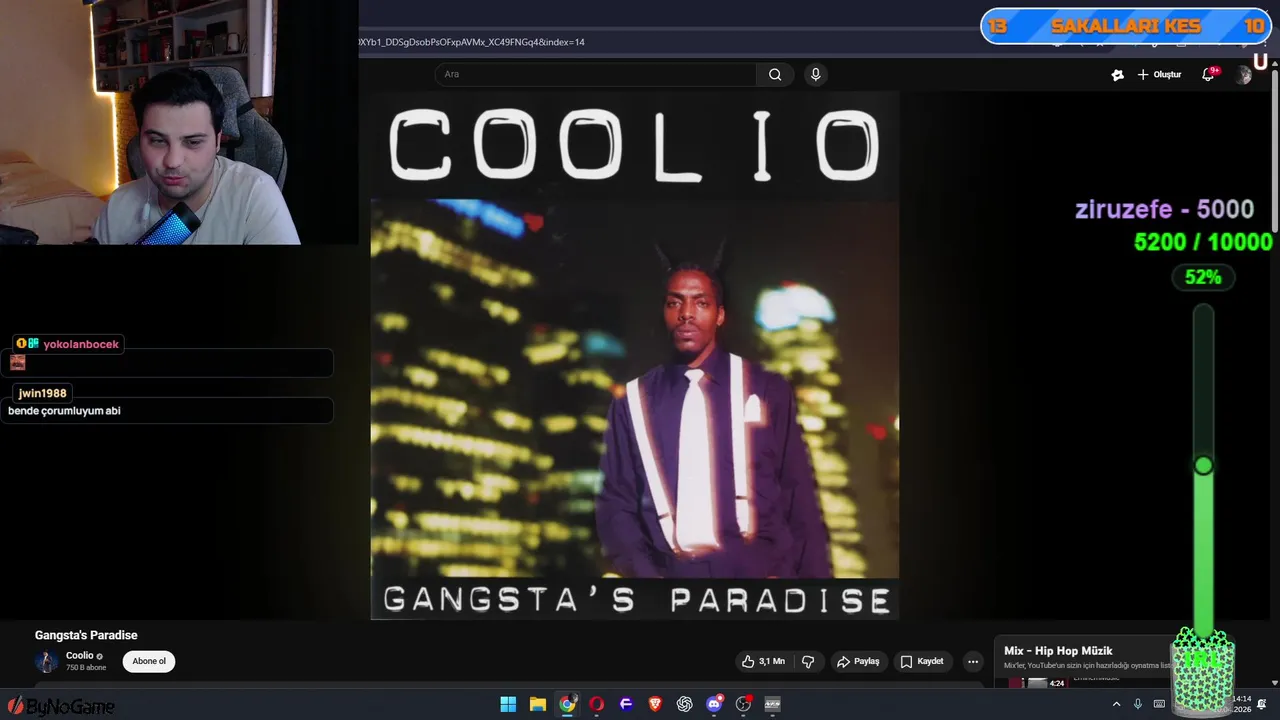The image size is (1280, 720).
Task: Click the Coolio channel avatar
Action: click(x=46, y=661)
